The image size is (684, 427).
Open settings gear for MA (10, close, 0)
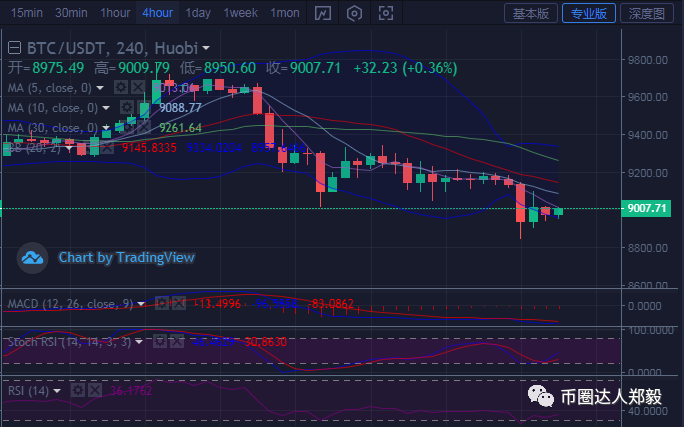[127, 107]
